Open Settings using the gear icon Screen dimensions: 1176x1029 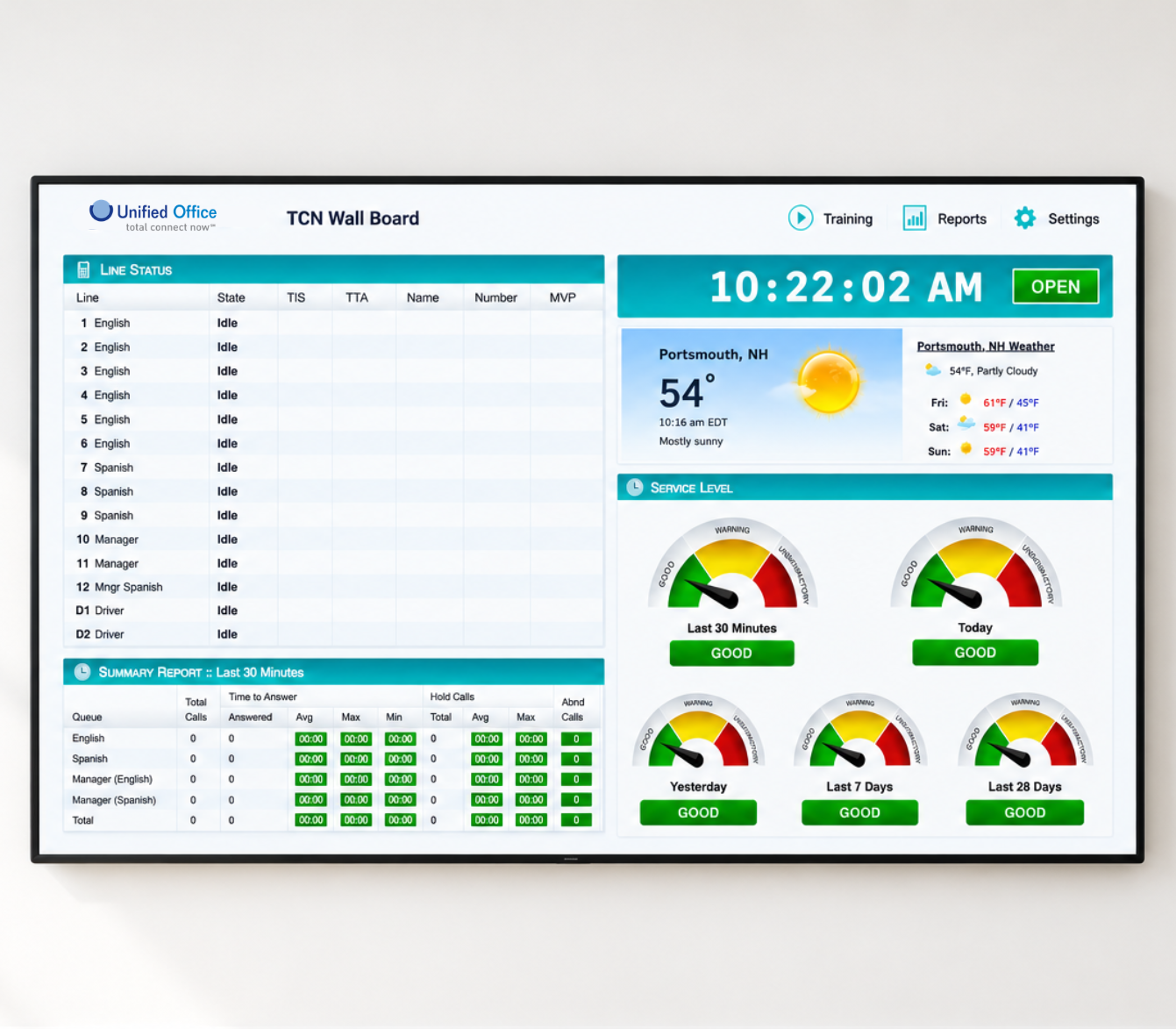1025,218
